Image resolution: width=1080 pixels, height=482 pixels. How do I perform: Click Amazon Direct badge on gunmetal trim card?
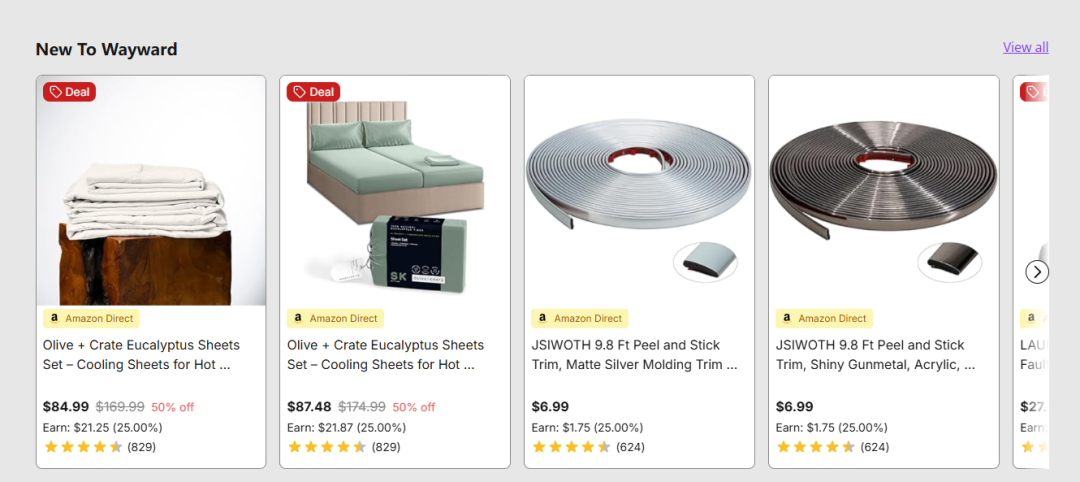824,319
